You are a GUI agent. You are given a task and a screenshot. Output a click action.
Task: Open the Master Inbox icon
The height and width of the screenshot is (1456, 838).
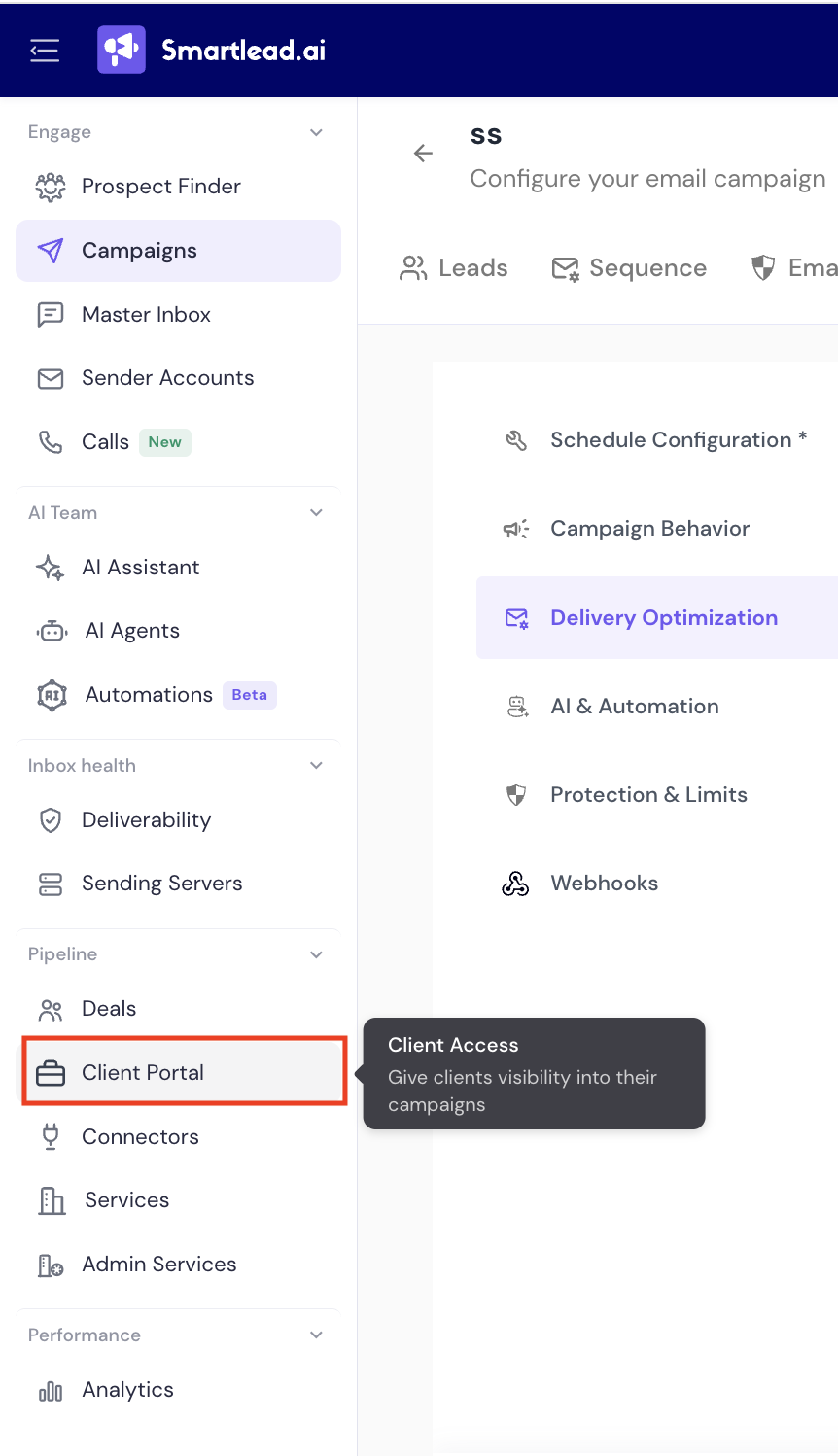(51, 314)
